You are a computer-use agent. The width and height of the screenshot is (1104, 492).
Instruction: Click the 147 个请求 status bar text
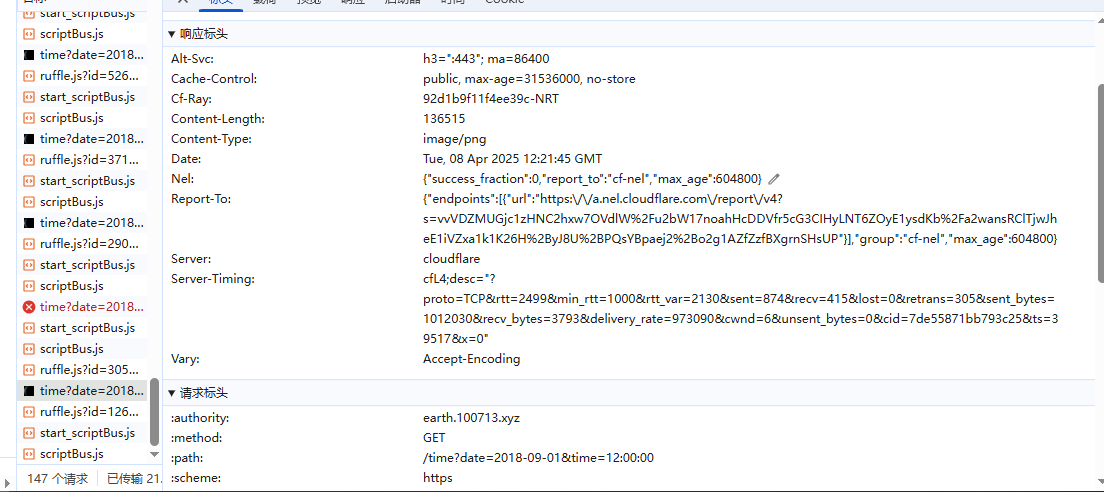click(58, 479)
